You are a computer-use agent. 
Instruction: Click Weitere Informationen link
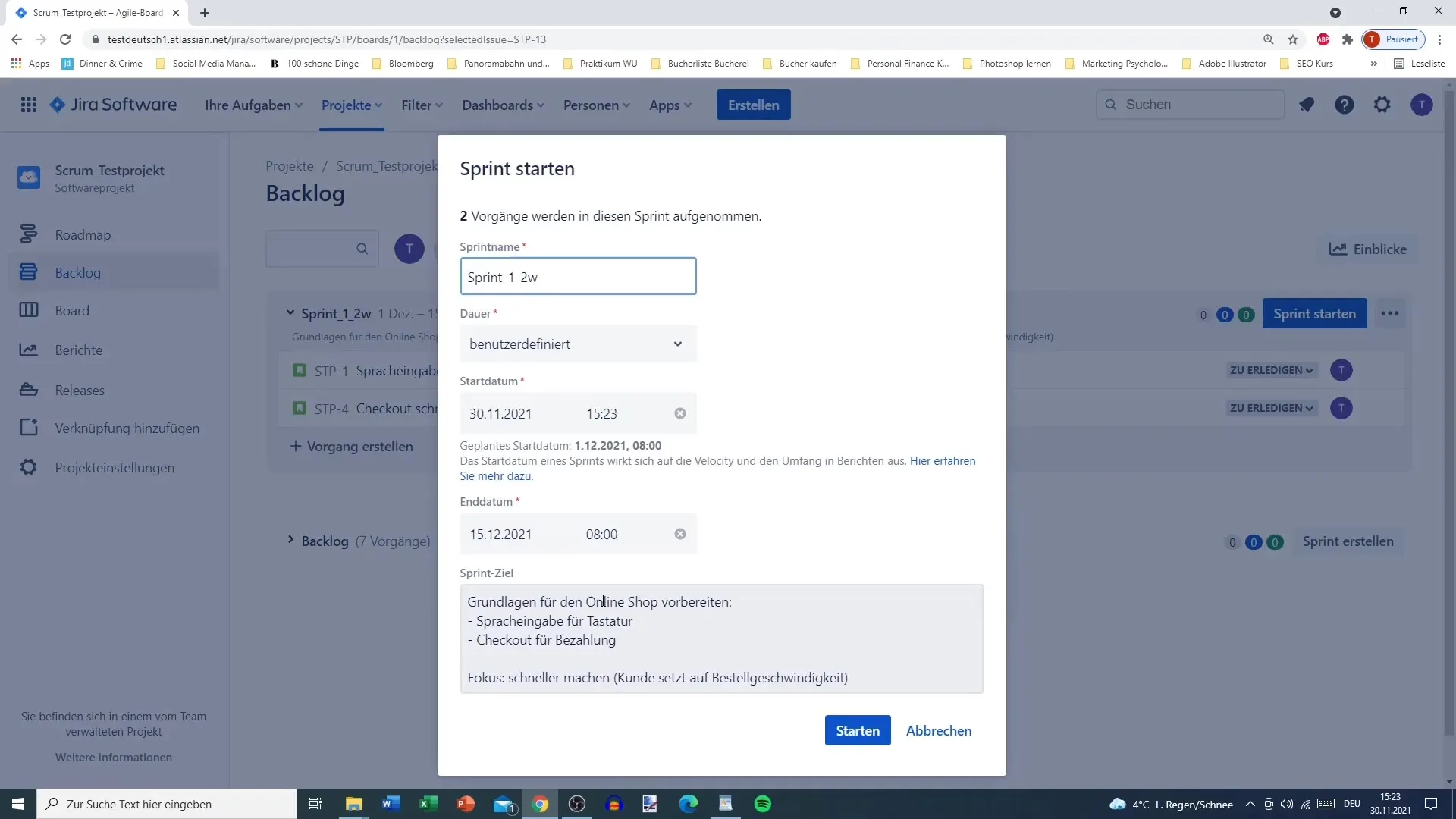point(114,757)
